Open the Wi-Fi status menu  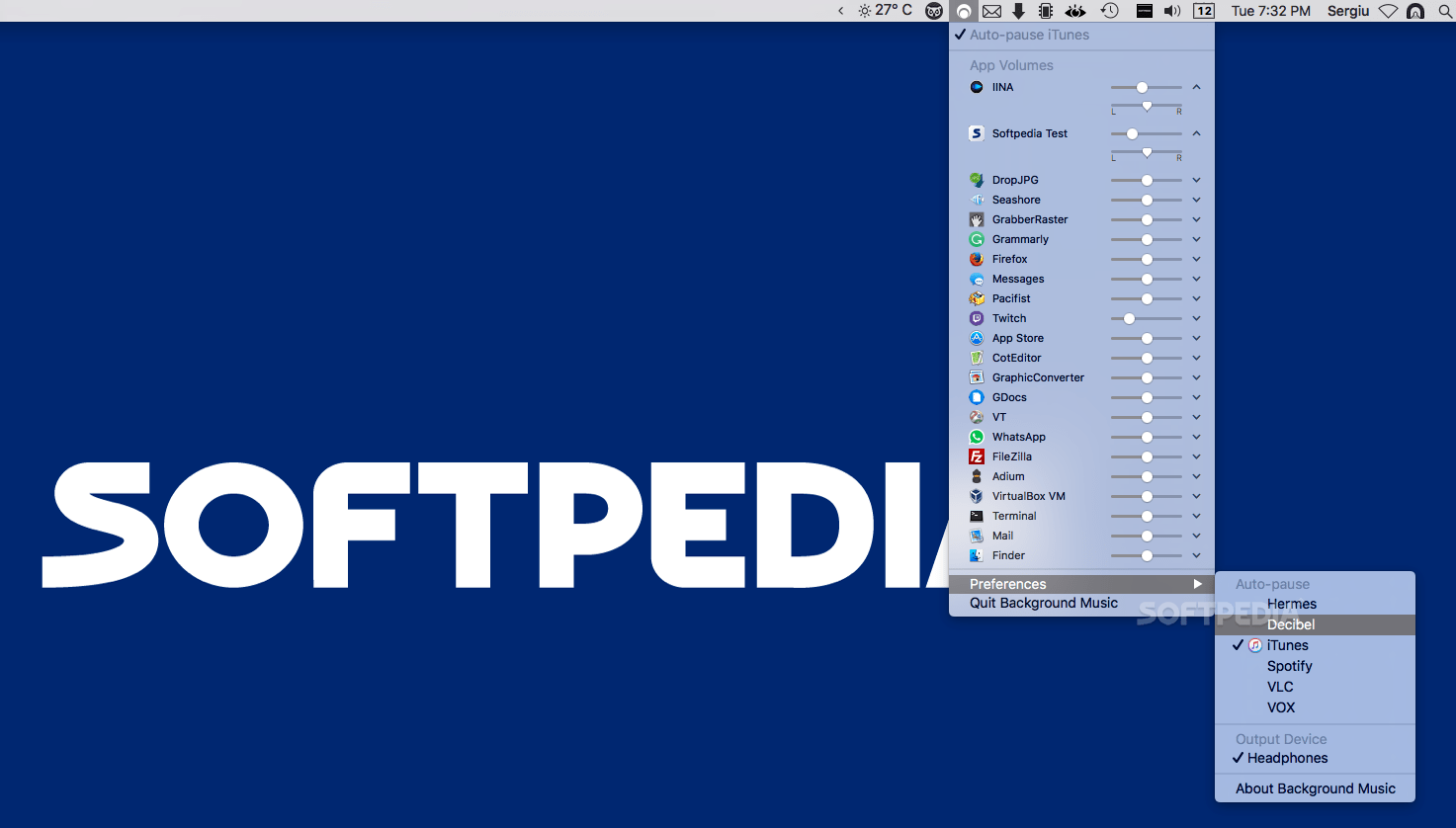pos(1388,11)
